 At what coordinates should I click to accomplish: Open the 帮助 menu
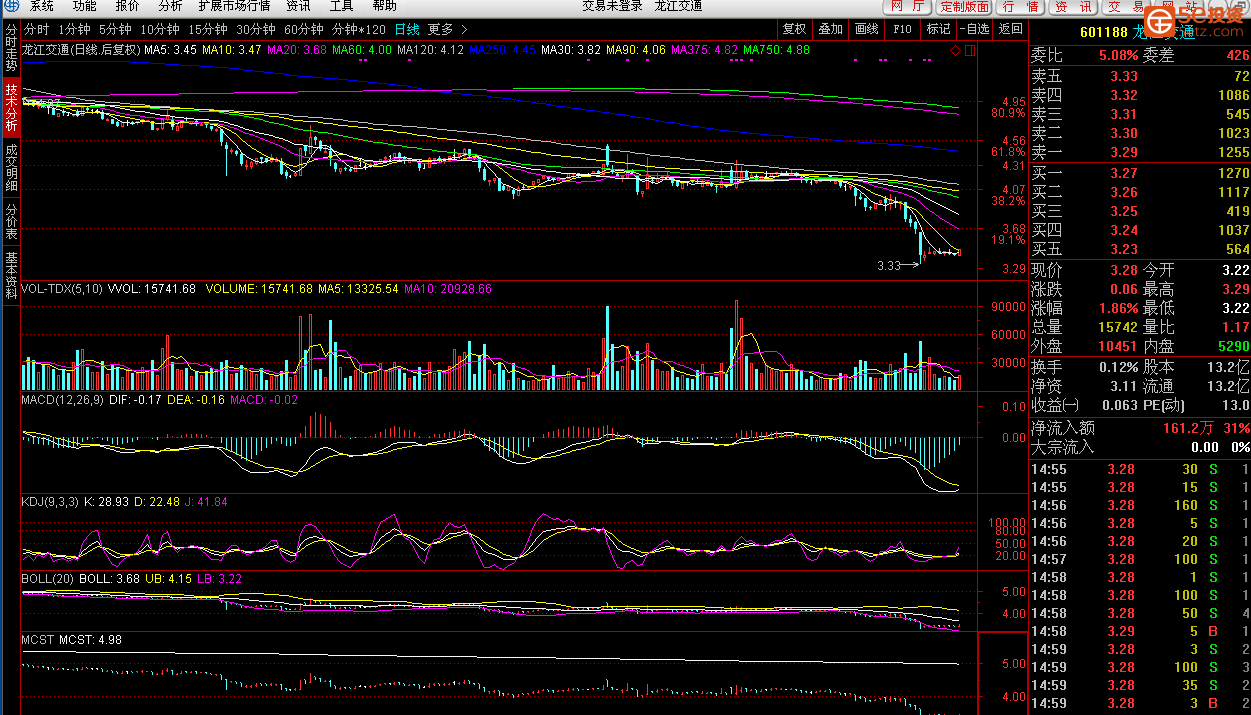point(384,6)
